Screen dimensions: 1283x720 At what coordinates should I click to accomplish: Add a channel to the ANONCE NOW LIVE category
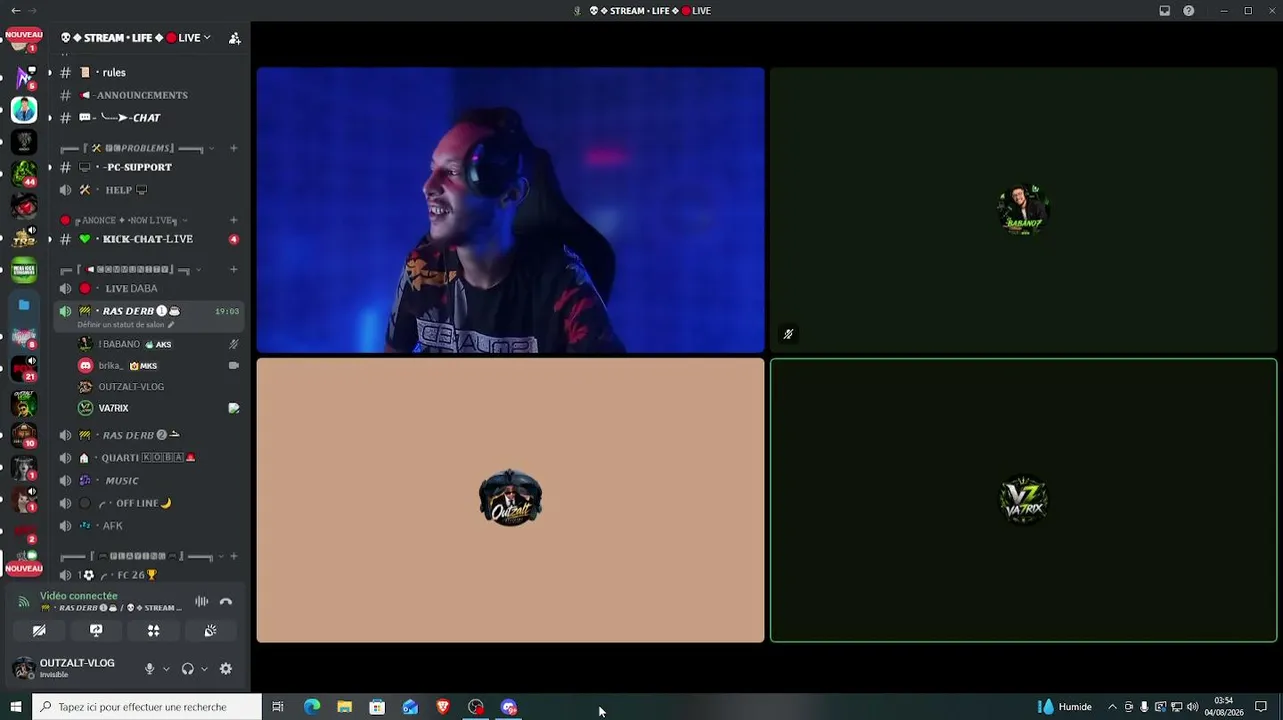point(234,220)
